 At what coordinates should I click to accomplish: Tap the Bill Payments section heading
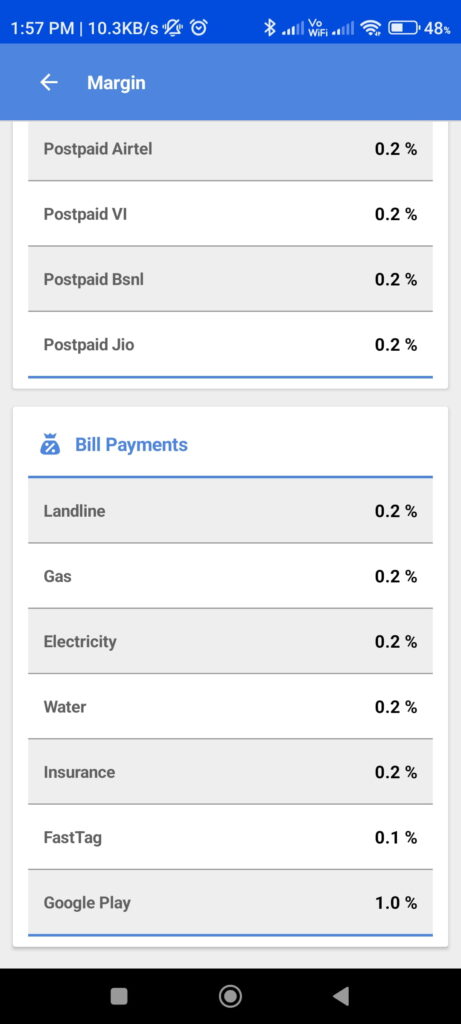[131, 445]
